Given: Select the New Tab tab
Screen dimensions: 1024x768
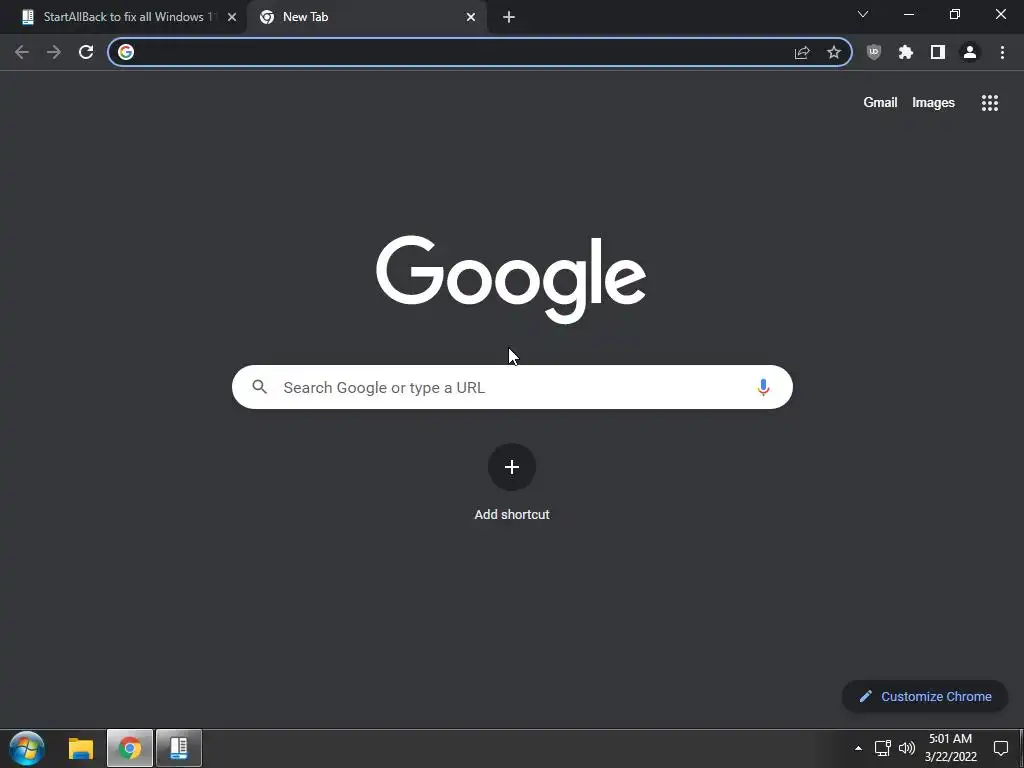Looking at the screenshot, I should tap(367, 17).
